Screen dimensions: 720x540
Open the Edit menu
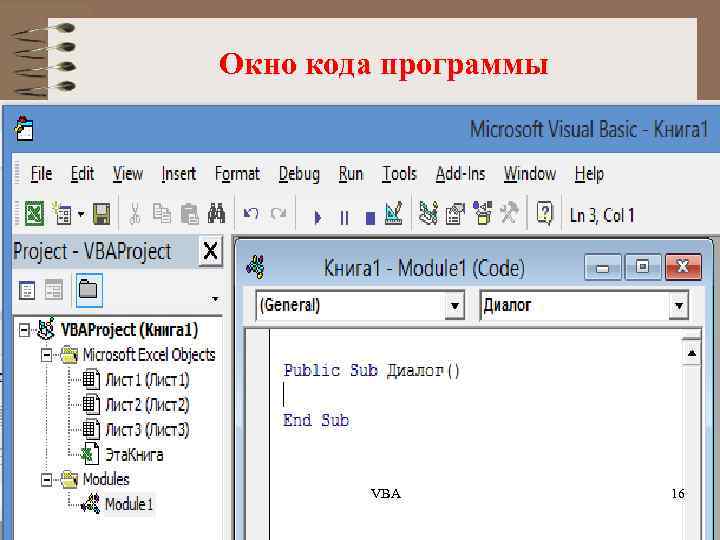point(82,174)
